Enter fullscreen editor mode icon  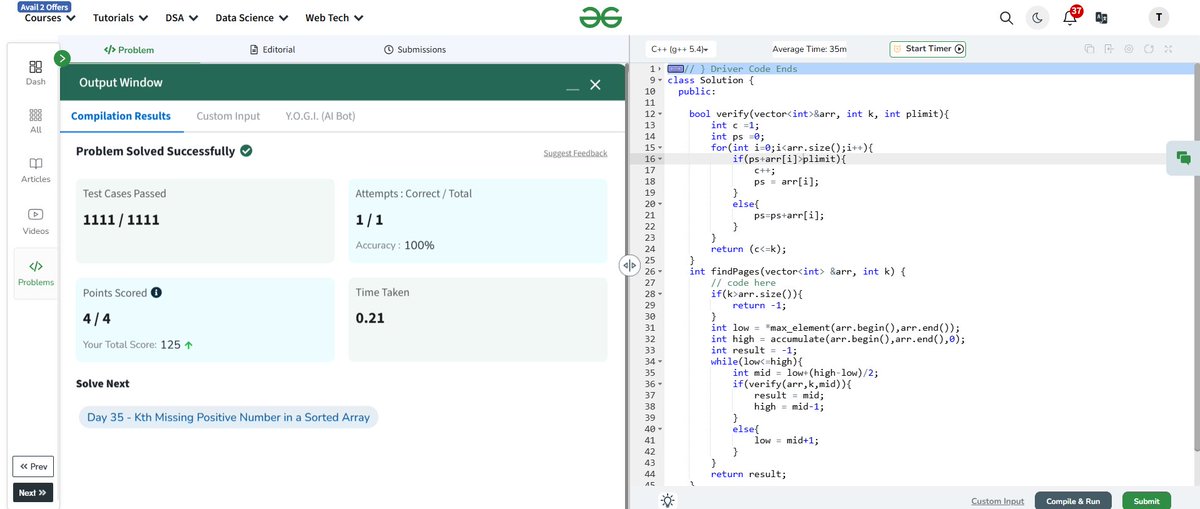[x=1168, y=49]
